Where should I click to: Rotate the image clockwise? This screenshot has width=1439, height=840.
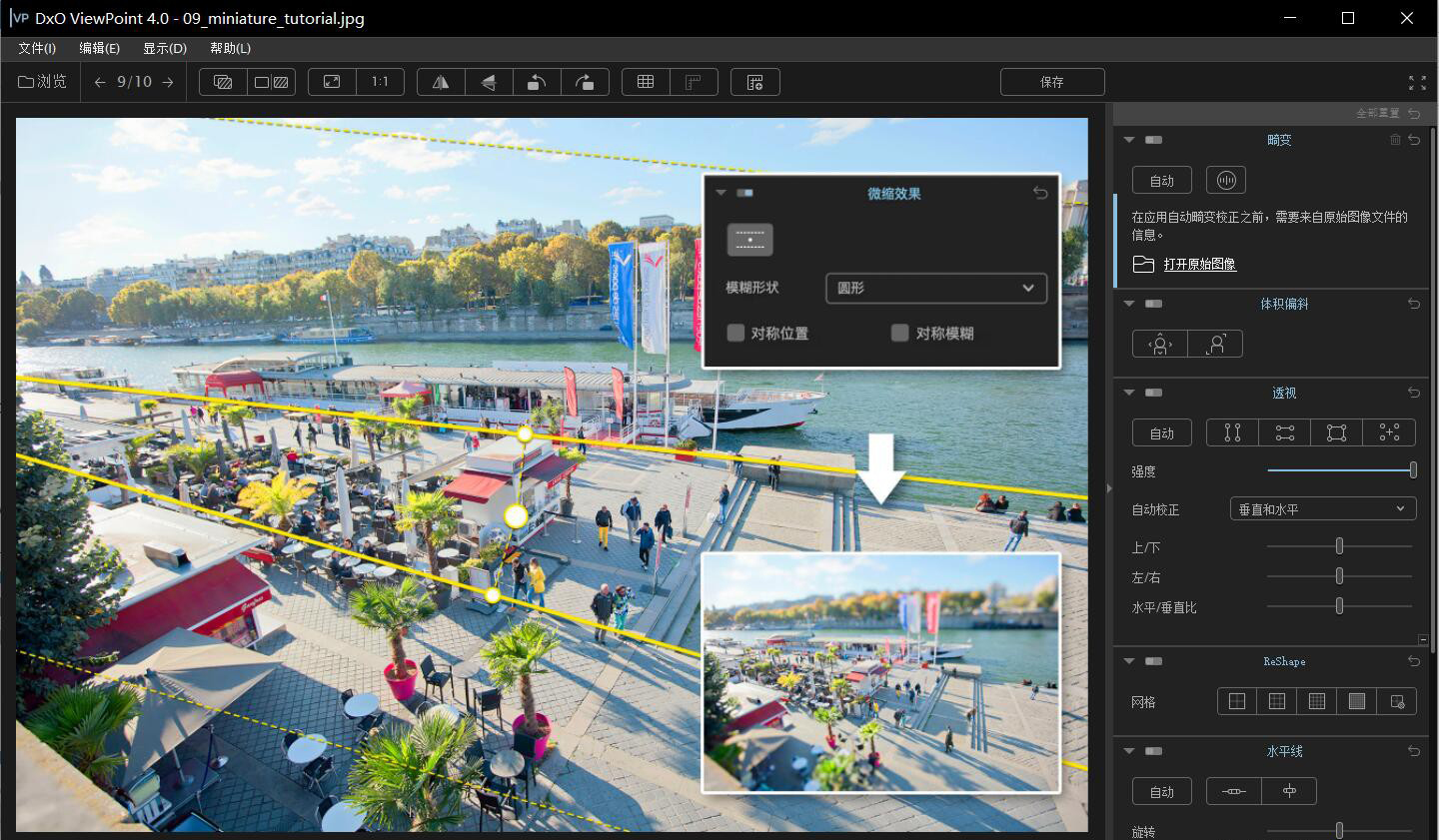[586, 82]
